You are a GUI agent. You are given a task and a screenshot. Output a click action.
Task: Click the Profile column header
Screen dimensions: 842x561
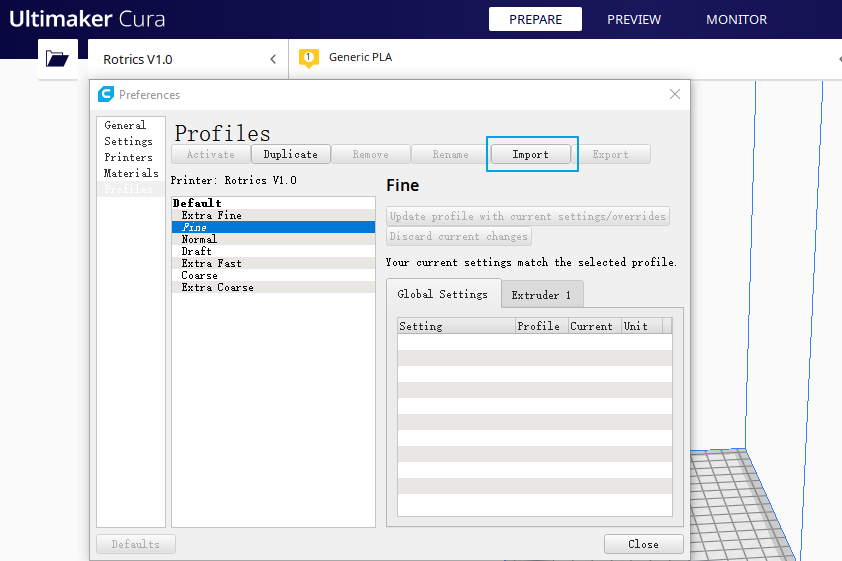542,326
